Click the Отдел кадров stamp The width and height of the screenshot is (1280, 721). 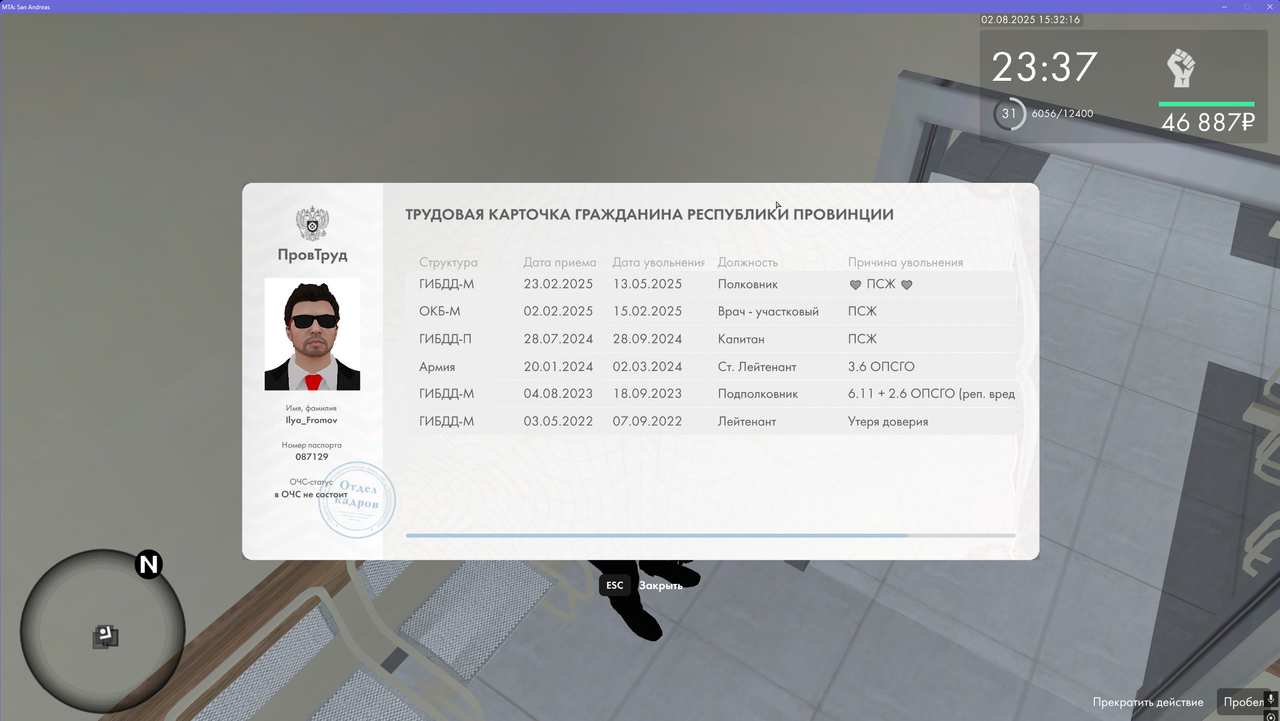click(x=357, y=500)
